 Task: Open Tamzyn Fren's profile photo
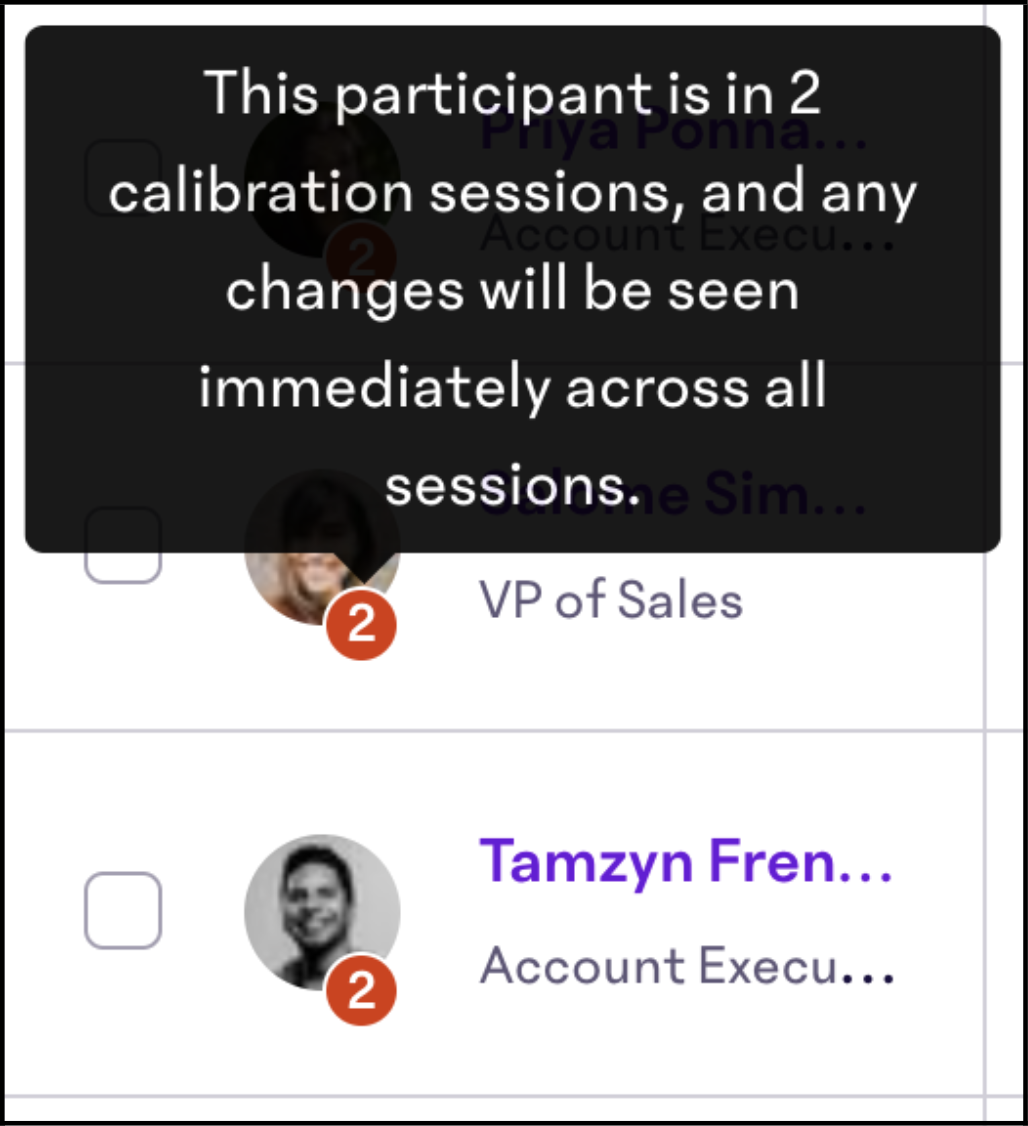(x=322, y=912)
